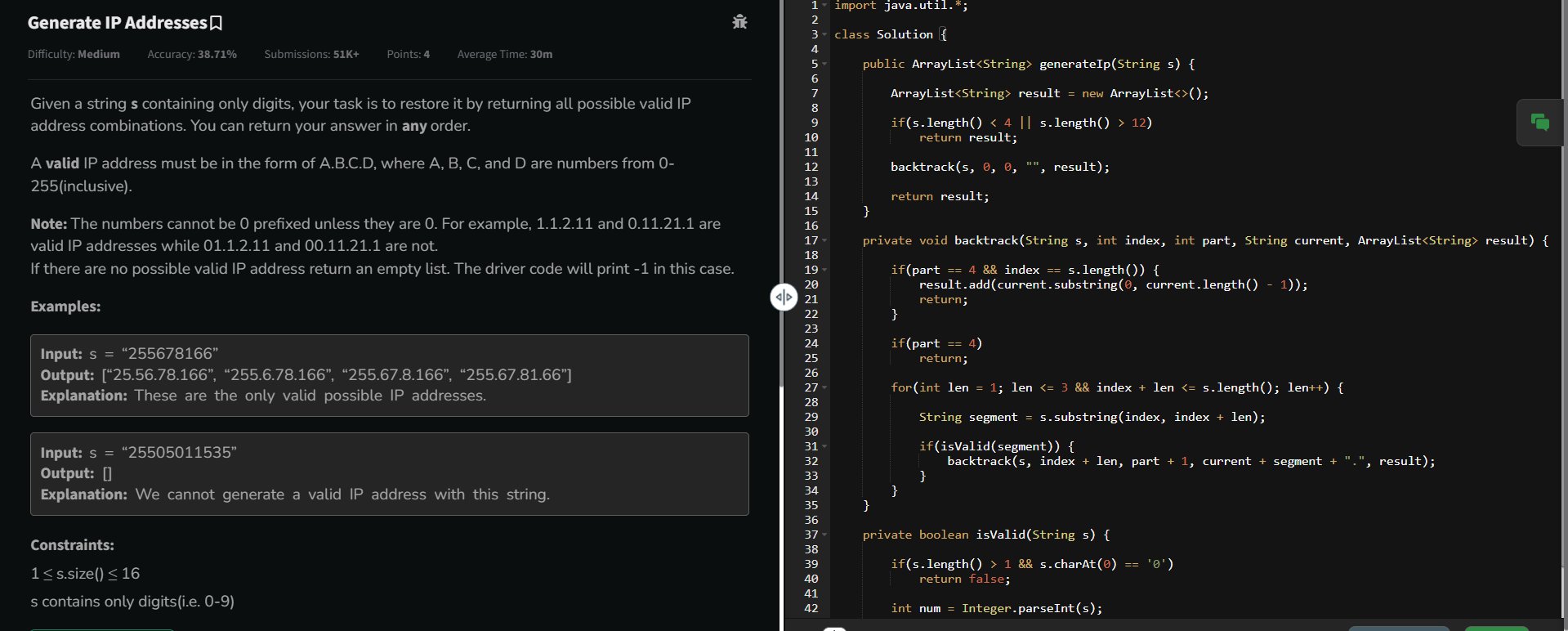Click the panel resize splitter handle
1568x631 pixels.
pos(783,297)
